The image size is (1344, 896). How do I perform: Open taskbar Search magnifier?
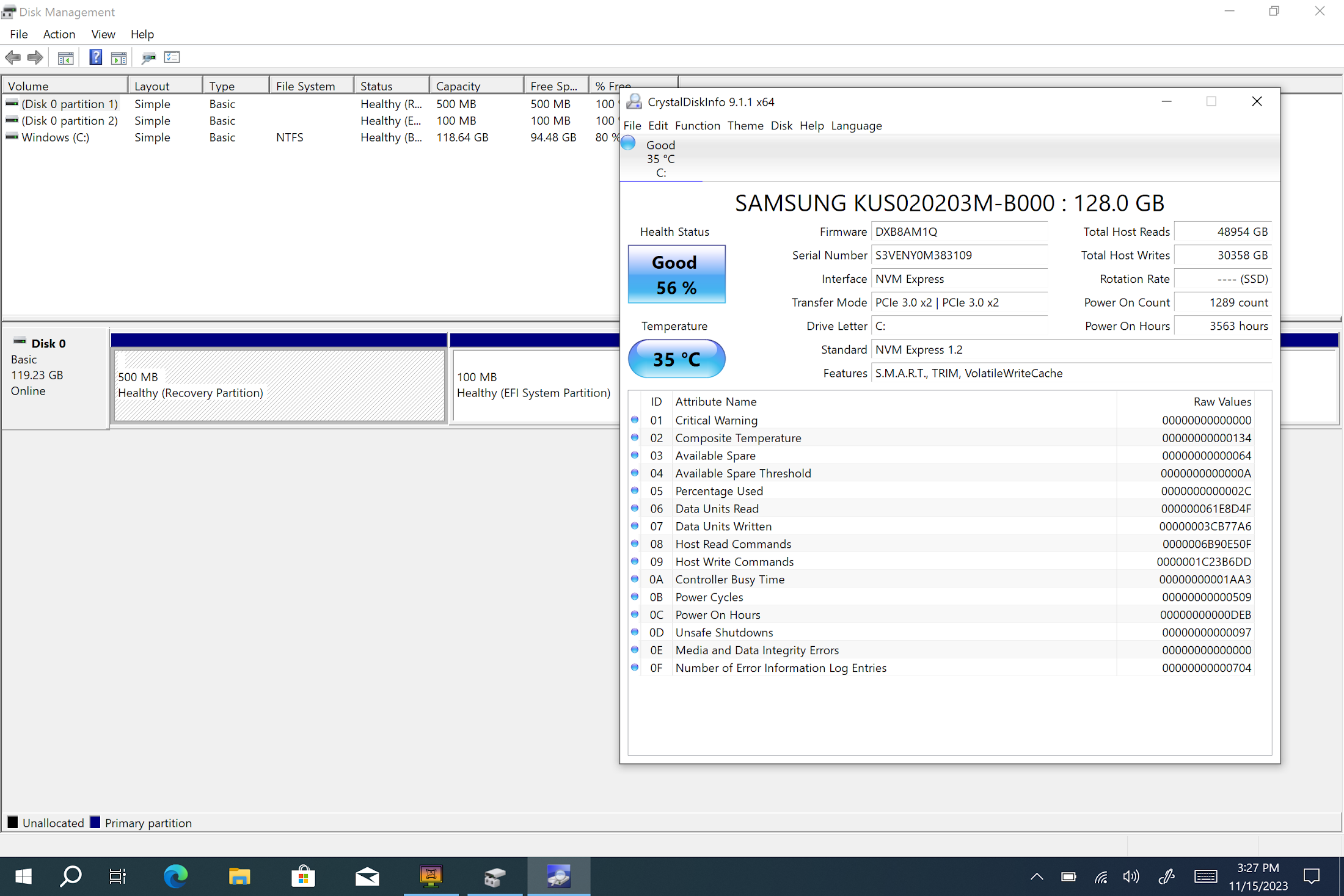(x=71, y=876)
